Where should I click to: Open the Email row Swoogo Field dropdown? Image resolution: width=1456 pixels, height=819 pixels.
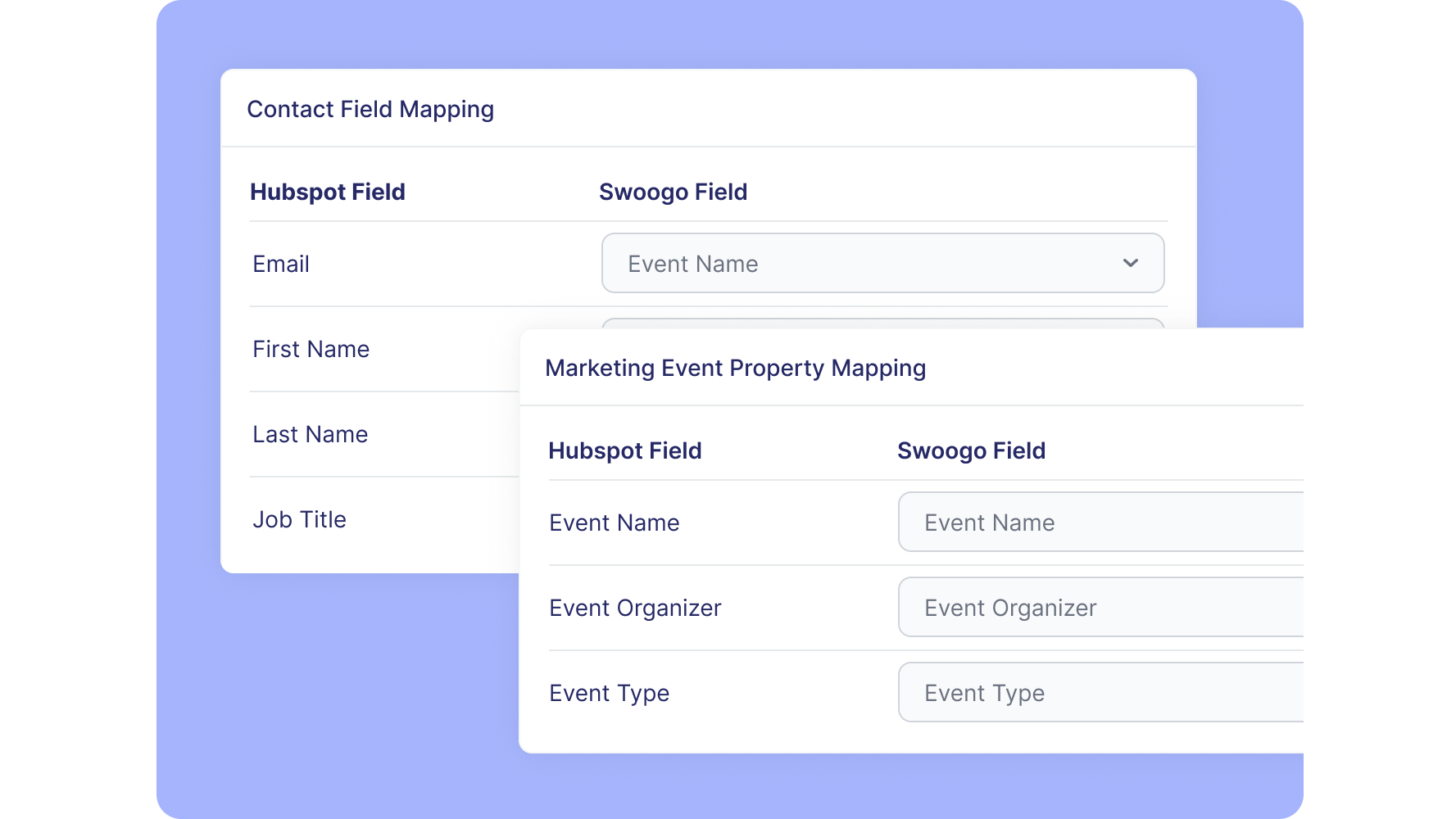click(x=882, y=263)
